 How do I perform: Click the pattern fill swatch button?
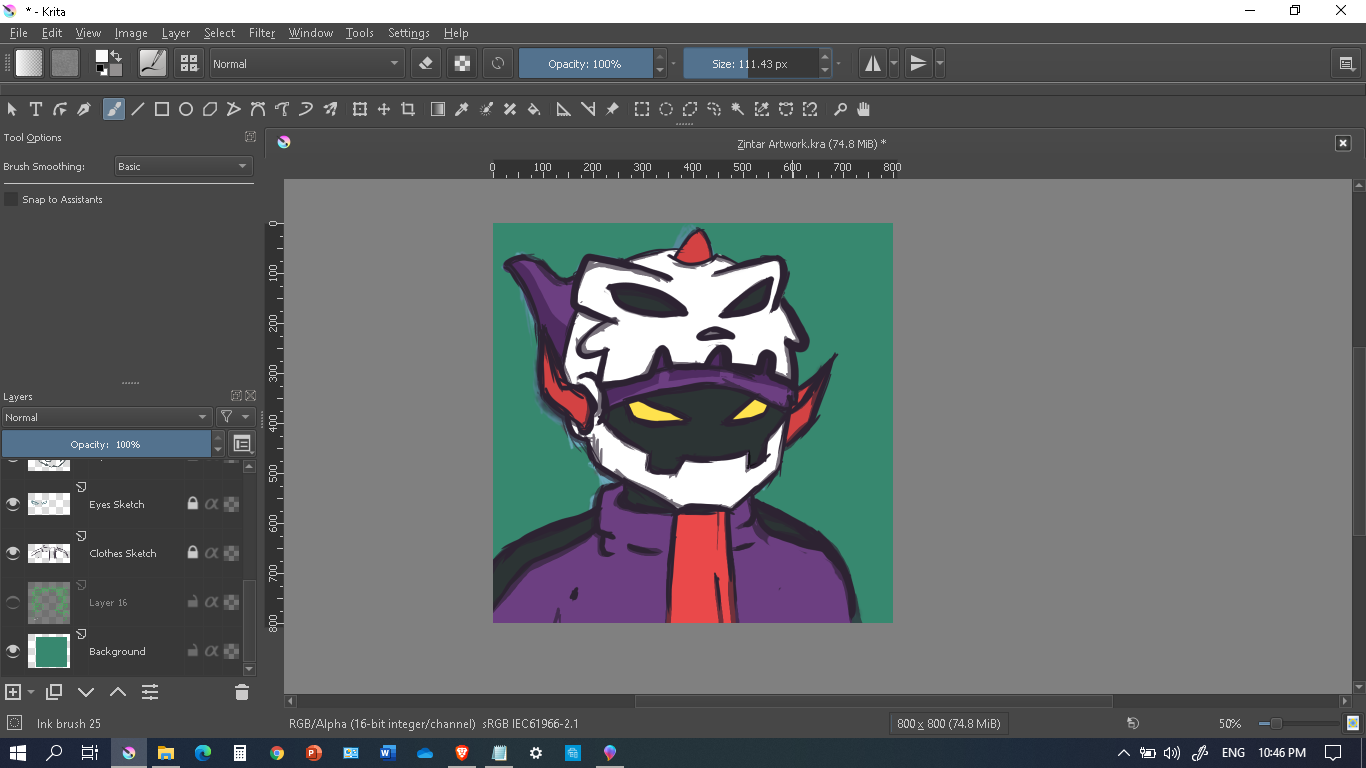point(65,63)
